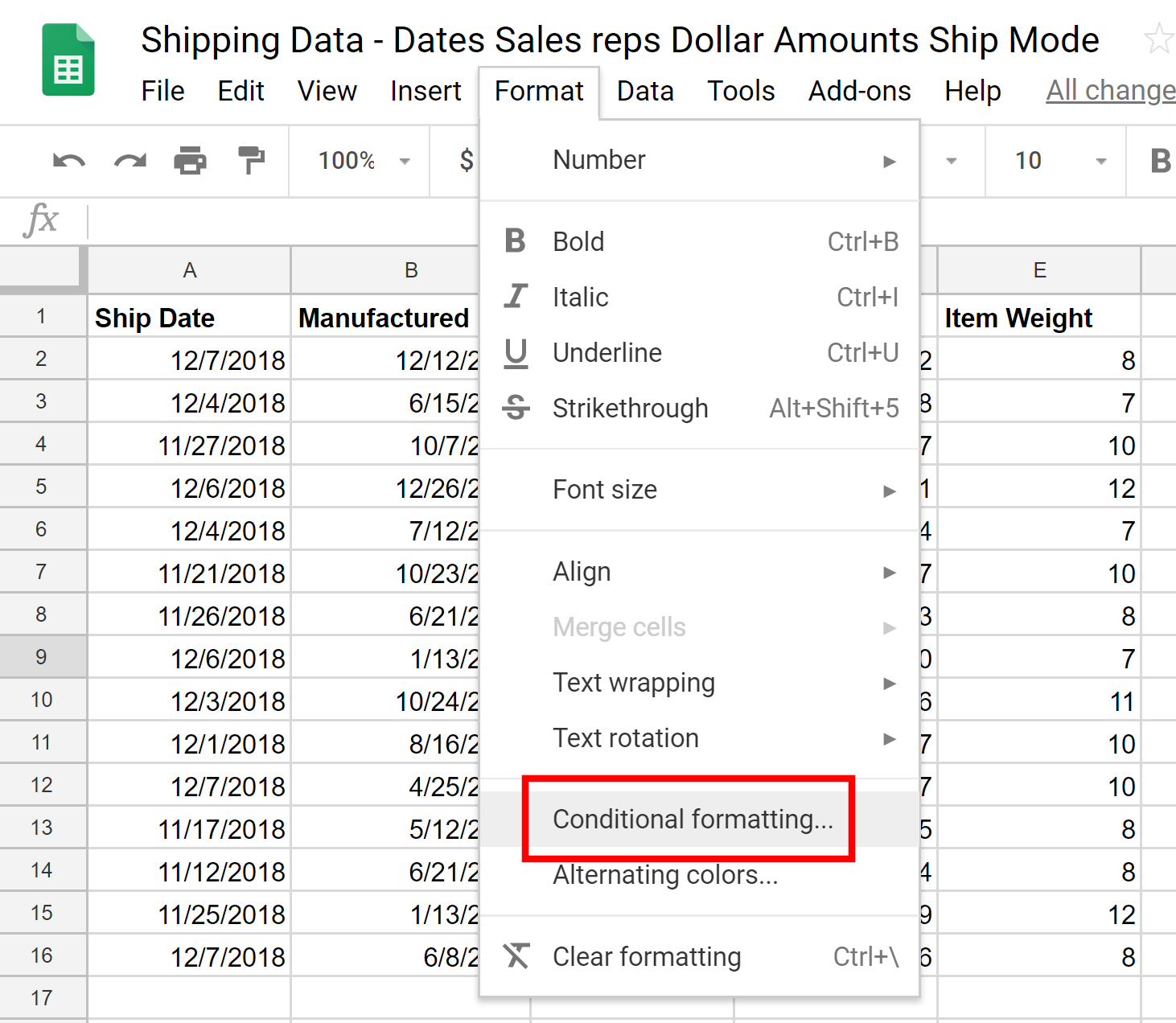
Task: Select row 1 header
Action: click(43, 316)
